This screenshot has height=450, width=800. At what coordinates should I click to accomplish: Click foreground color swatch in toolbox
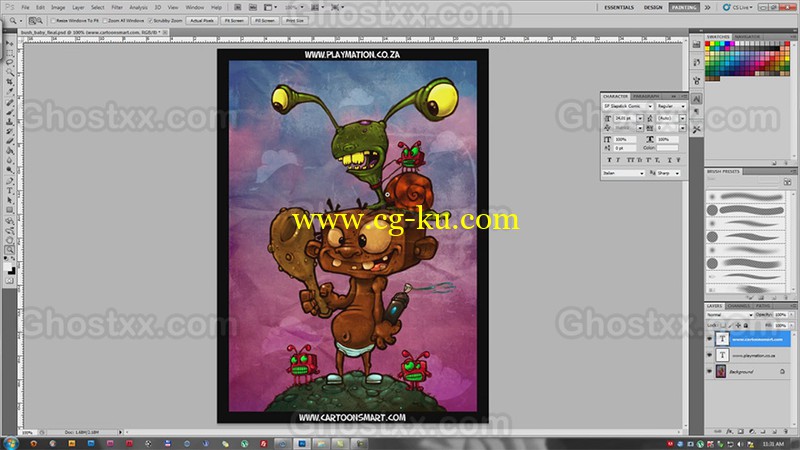(8, 267)
